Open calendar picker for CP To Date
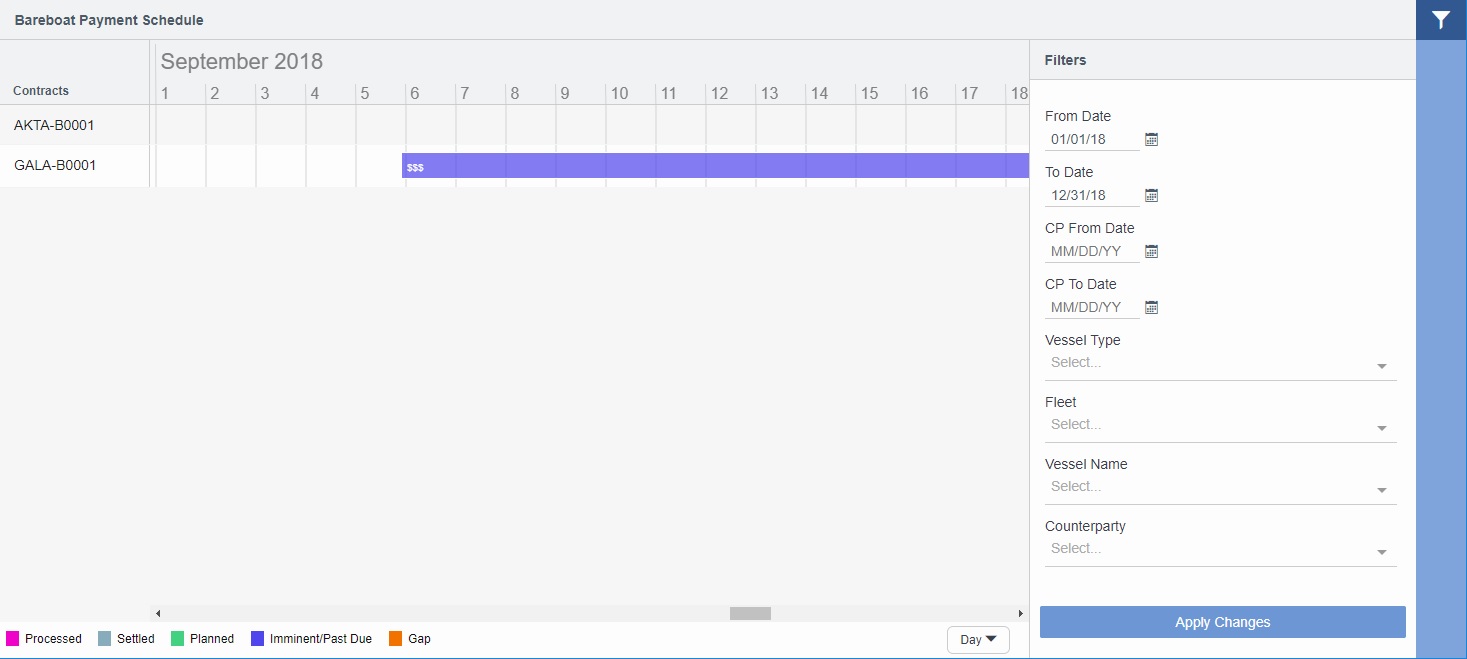This screenshot has width=1467, height=659. (x=1151, y=307)
